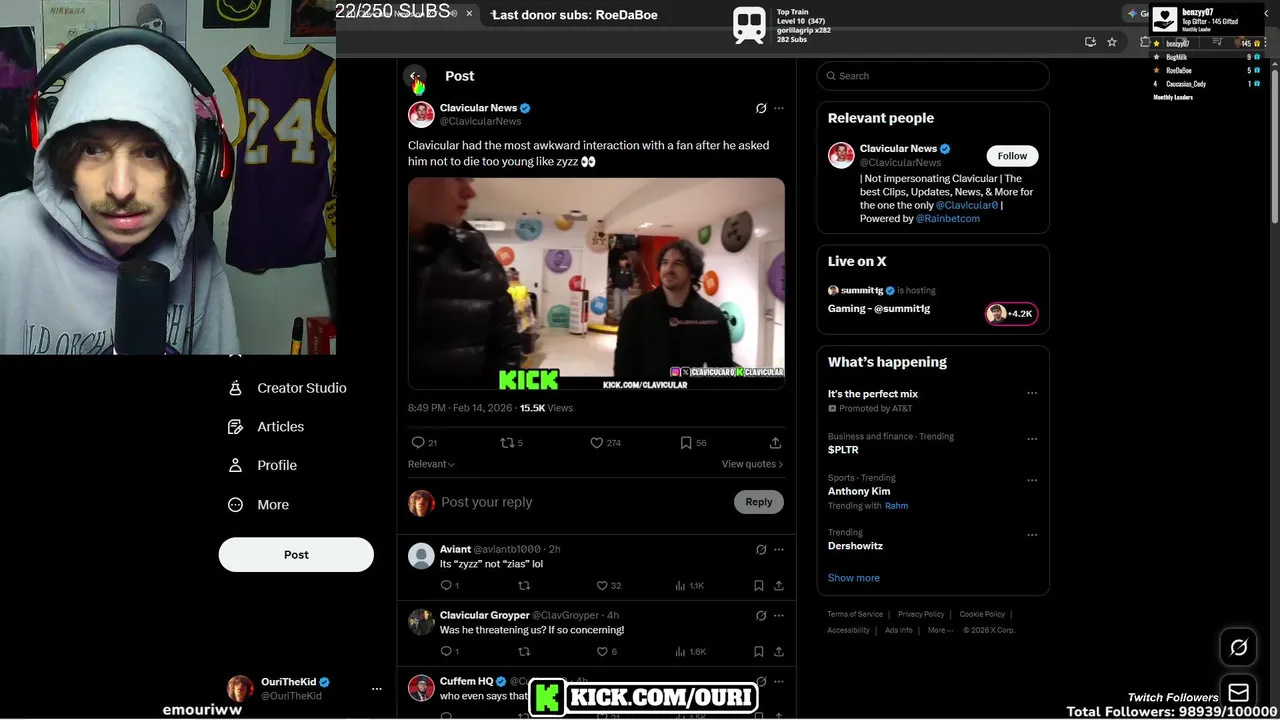Like the post with 274 likes
The height and width of the screenshot is (720, 1280).
[605, 443]
